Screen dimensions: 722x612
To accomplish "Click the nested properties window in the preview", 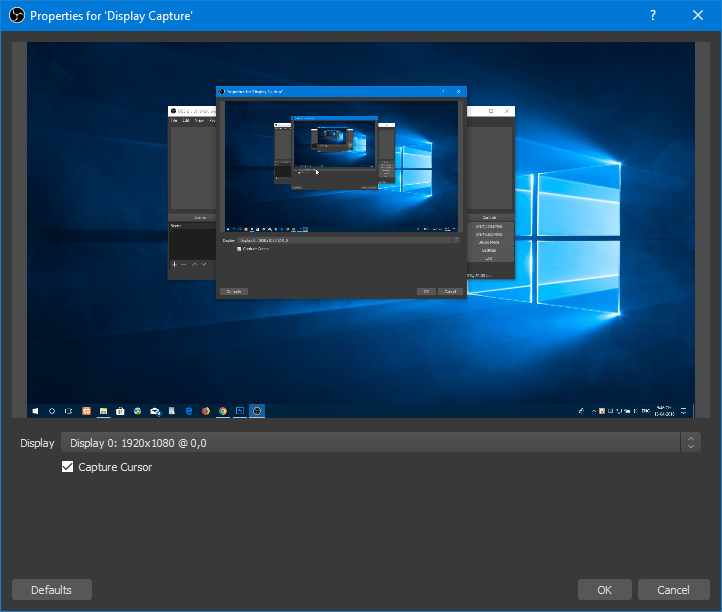I will pos(341,190).
